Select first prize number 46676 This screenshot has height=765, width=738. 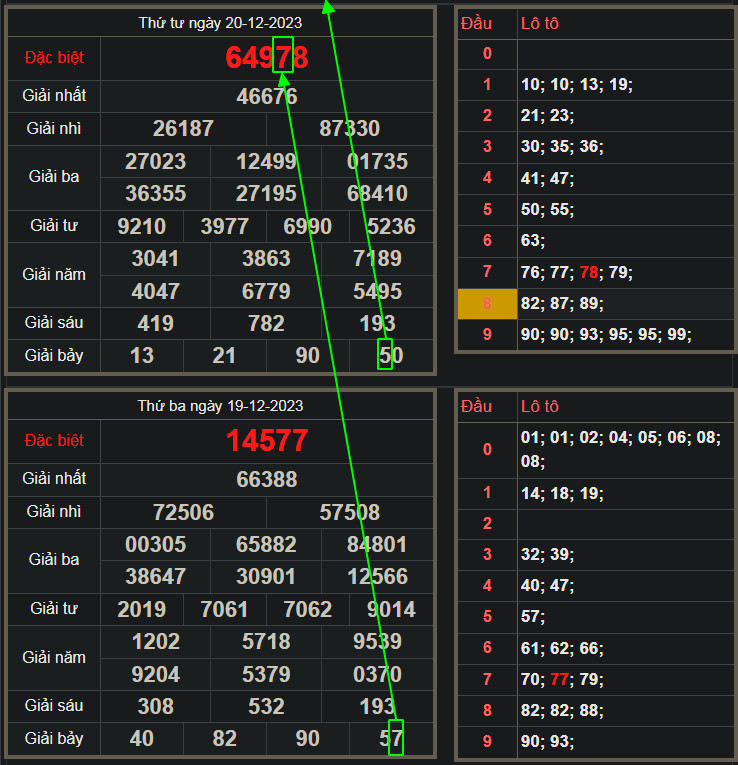(266, 97)
